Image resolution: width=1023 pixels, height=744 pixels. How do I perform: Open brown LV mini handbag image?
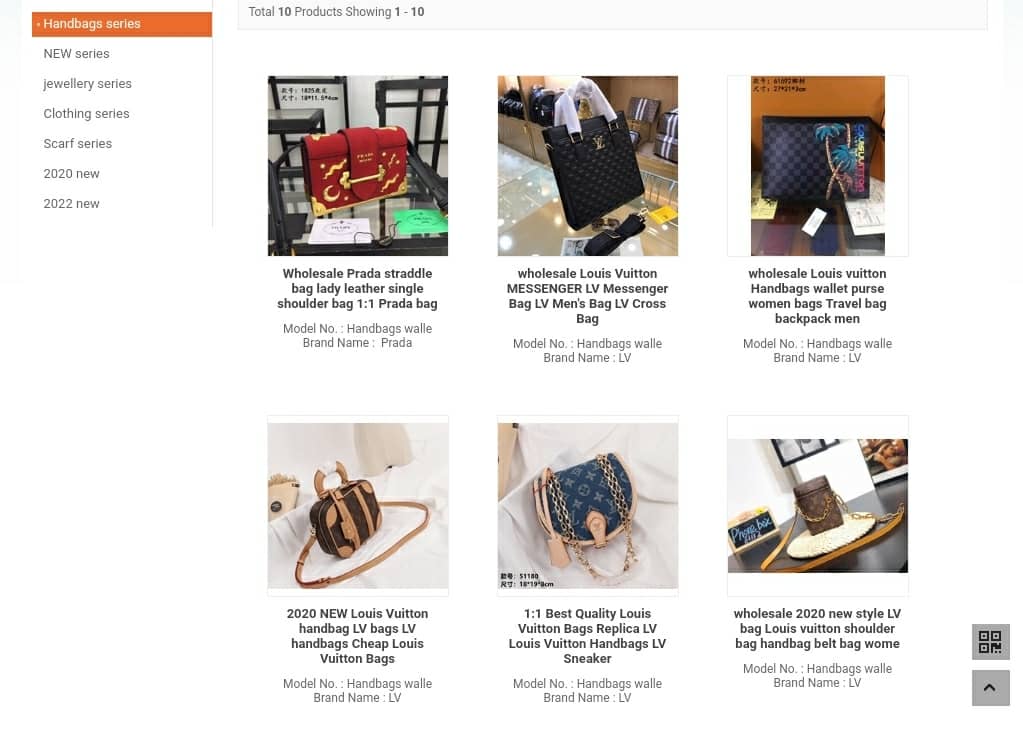[x=358, y=506]
